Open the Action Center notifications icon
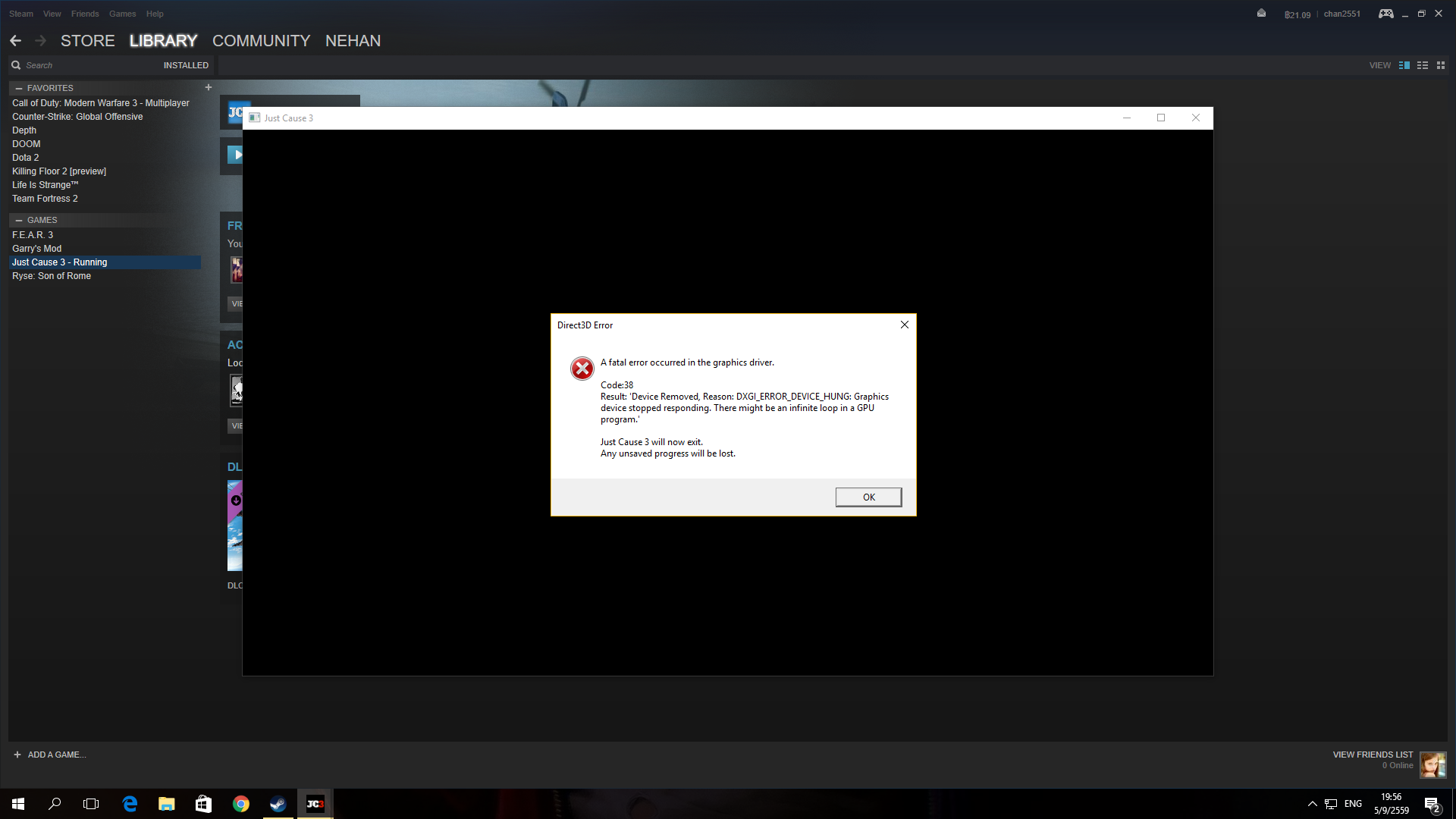Image resolution: width=1456 pixels, height=819 pixels. (1432, 804)
